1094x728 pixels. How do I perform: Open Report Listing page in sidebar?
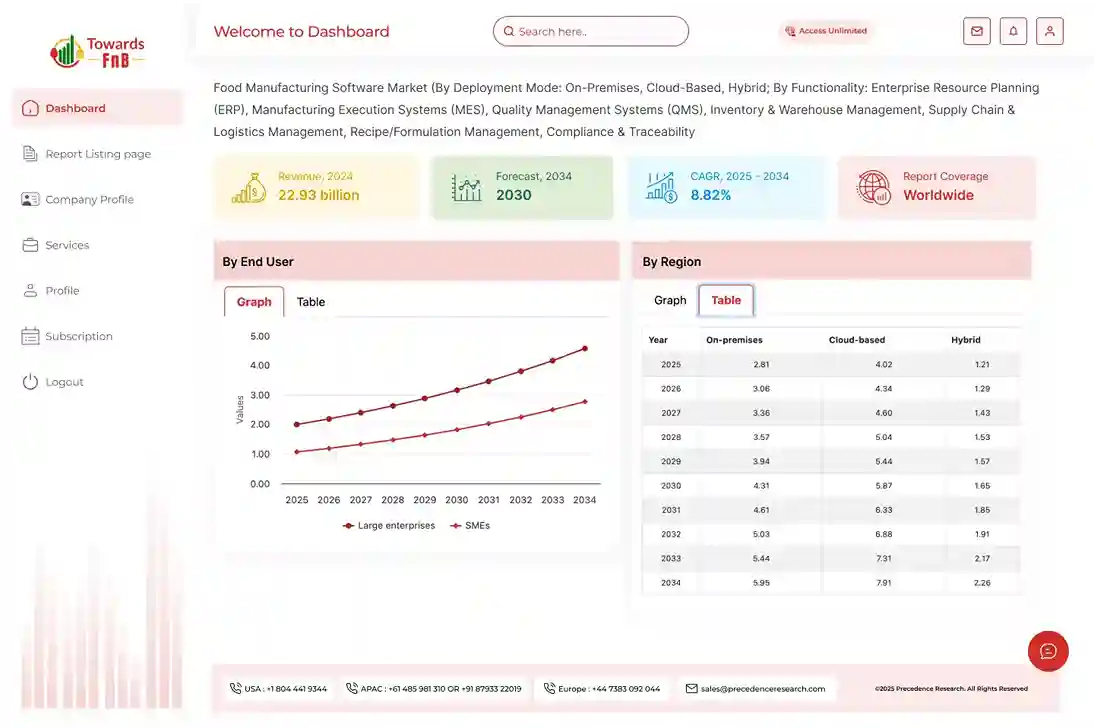(x=97, y=154)
